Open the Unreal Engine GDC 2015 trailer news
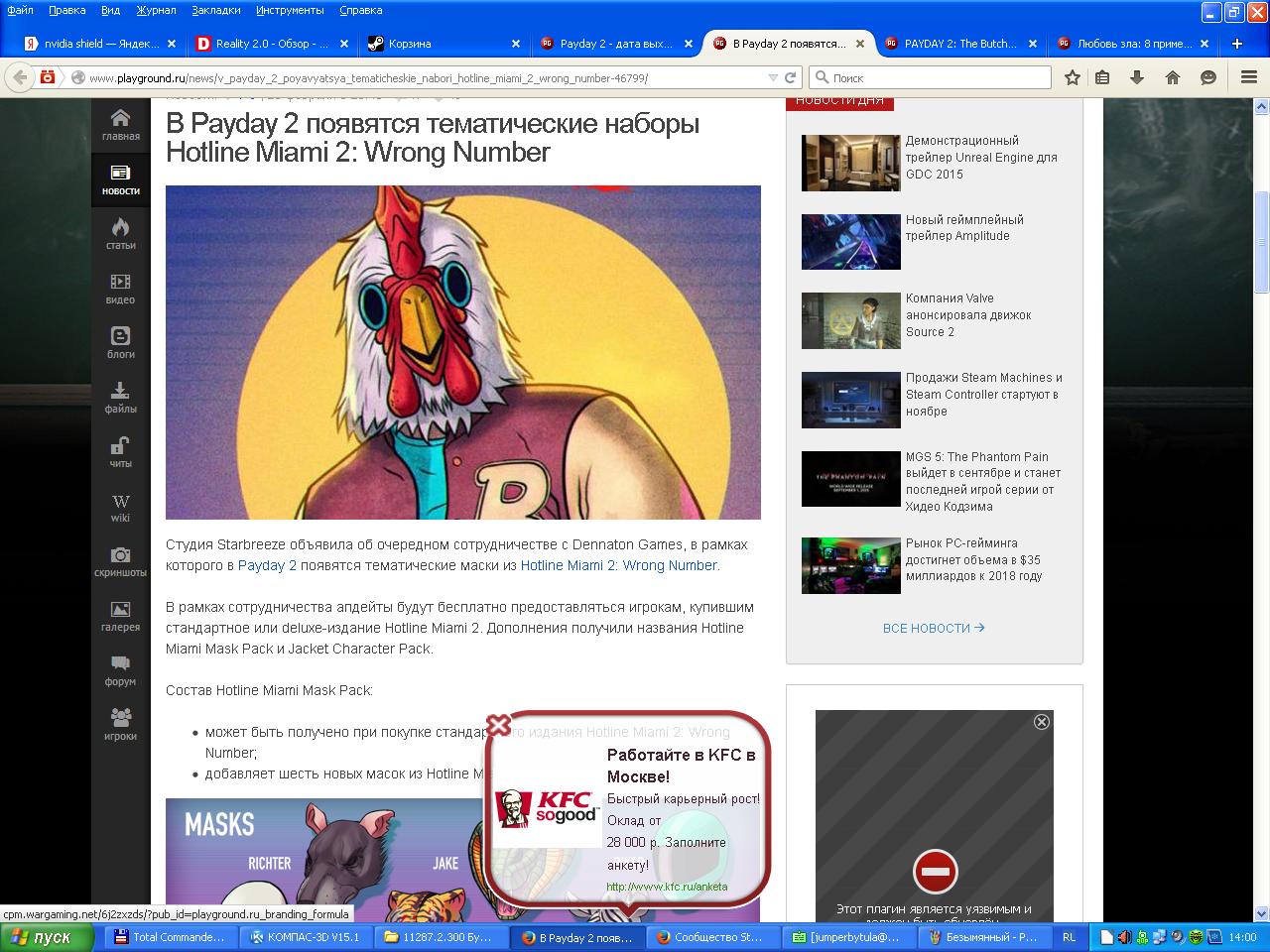 click(981, 158)
